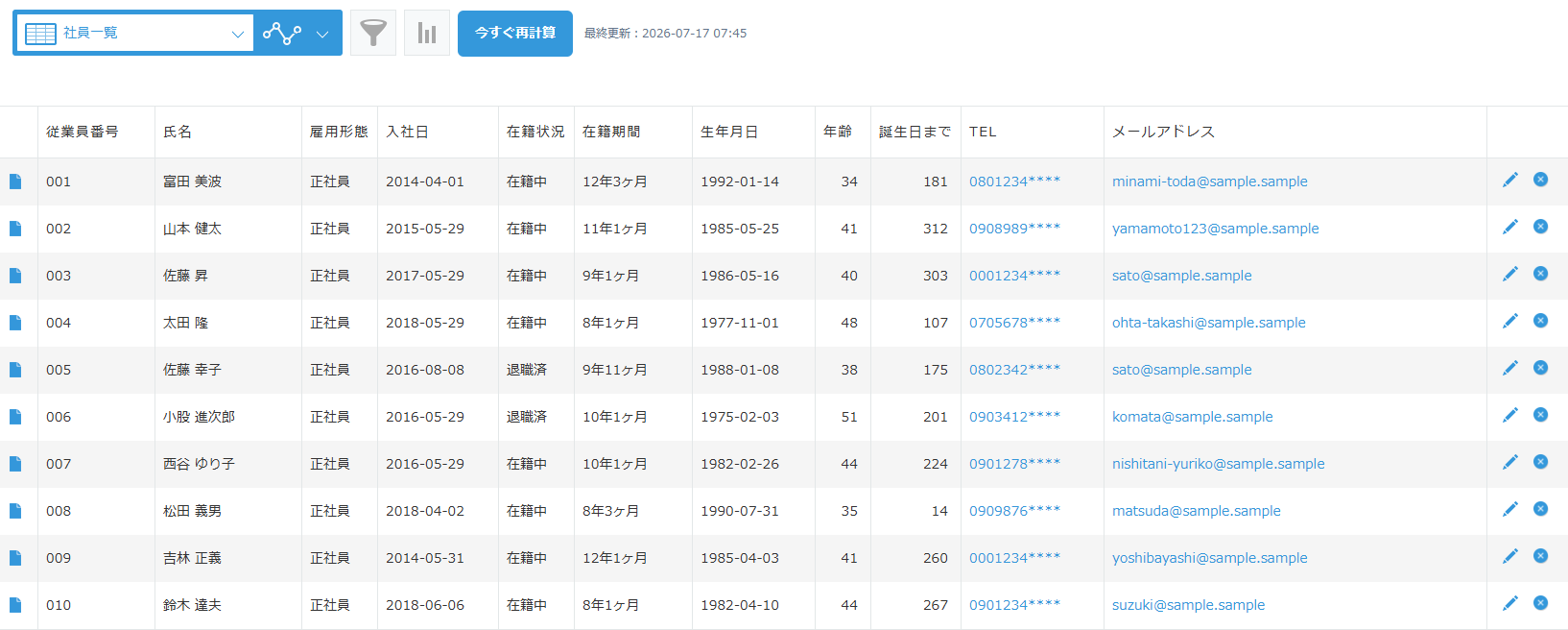Image resolution: width=1568 pixels, height=630 pixels.
Task: Edit the record for 松田 義男
Action: pos(1510,509)
